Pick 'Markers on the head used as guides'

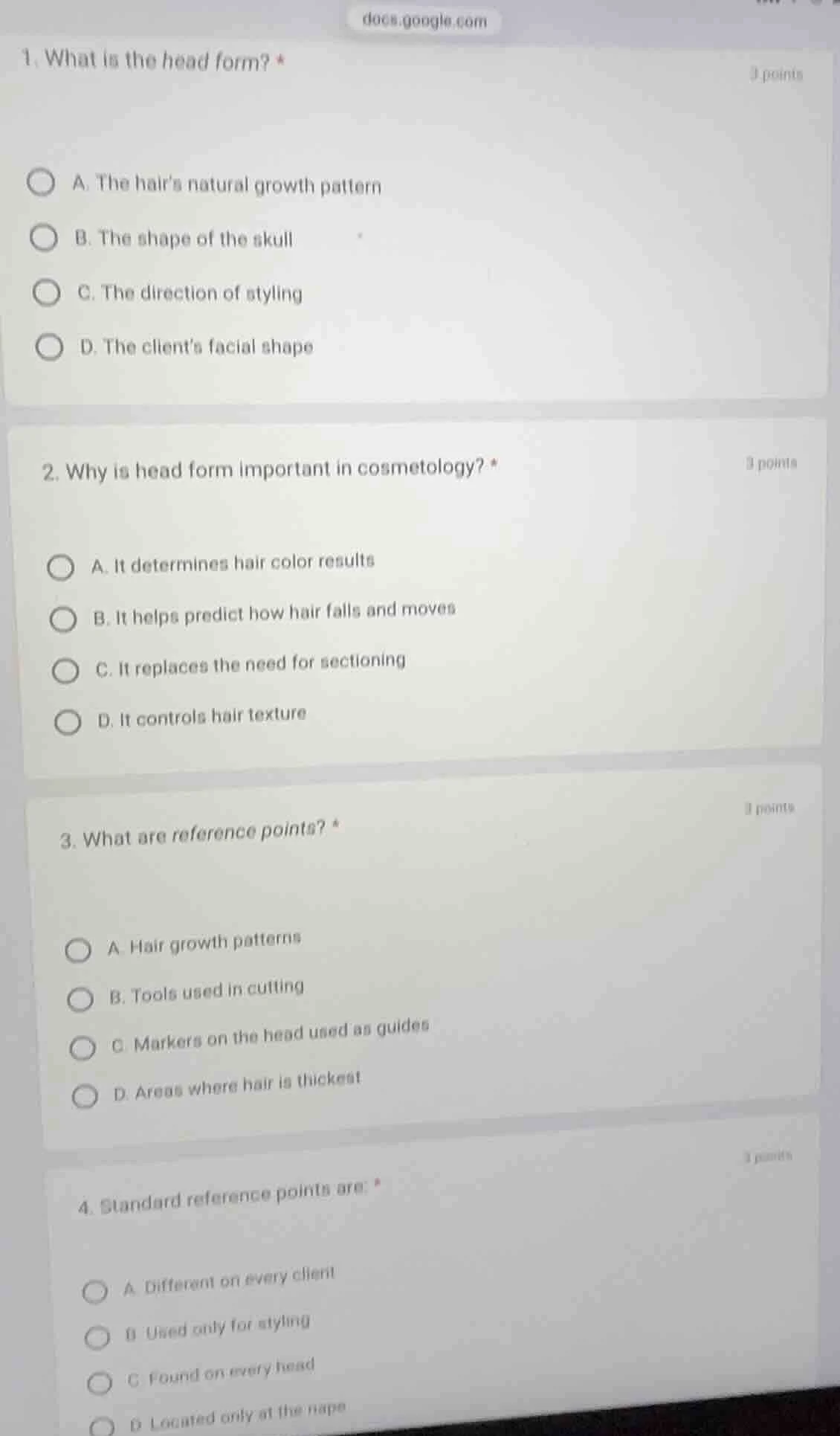coord(83,1049)
